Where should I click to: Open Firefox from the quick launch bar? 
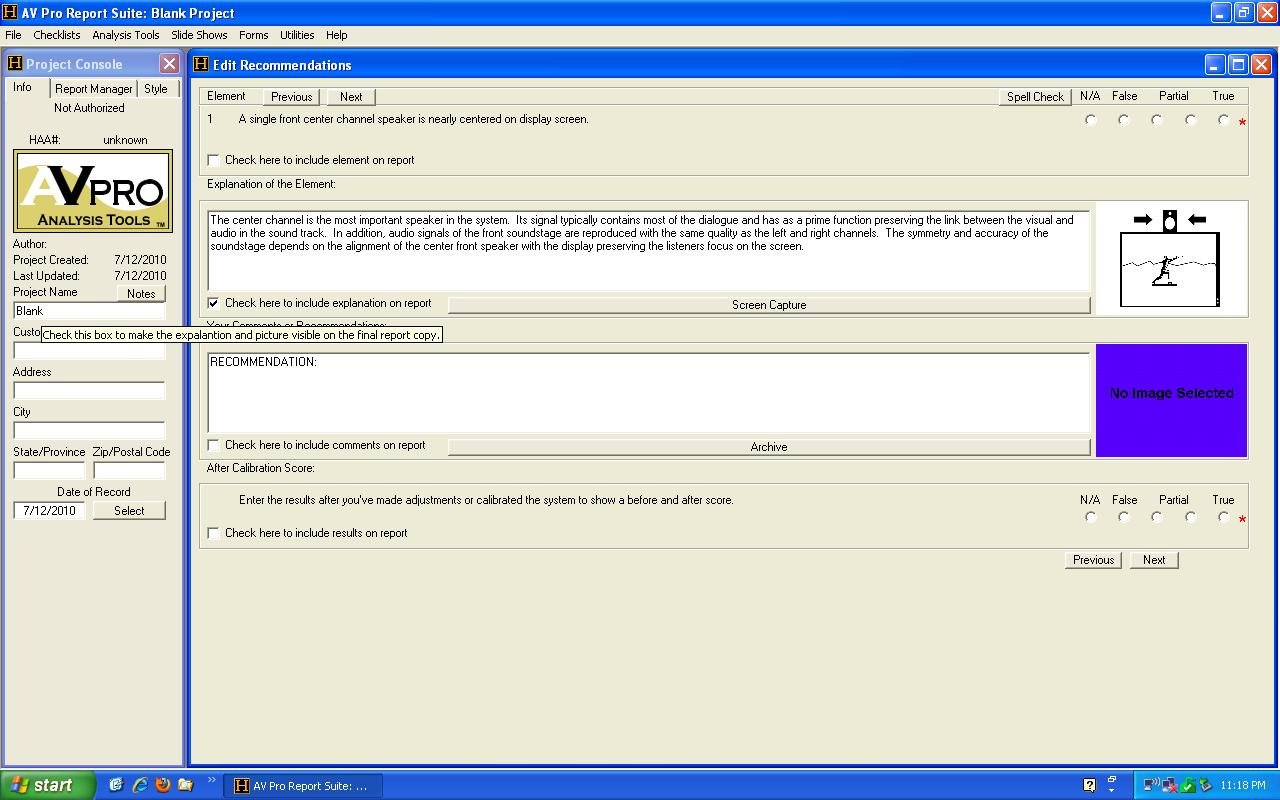163,785
